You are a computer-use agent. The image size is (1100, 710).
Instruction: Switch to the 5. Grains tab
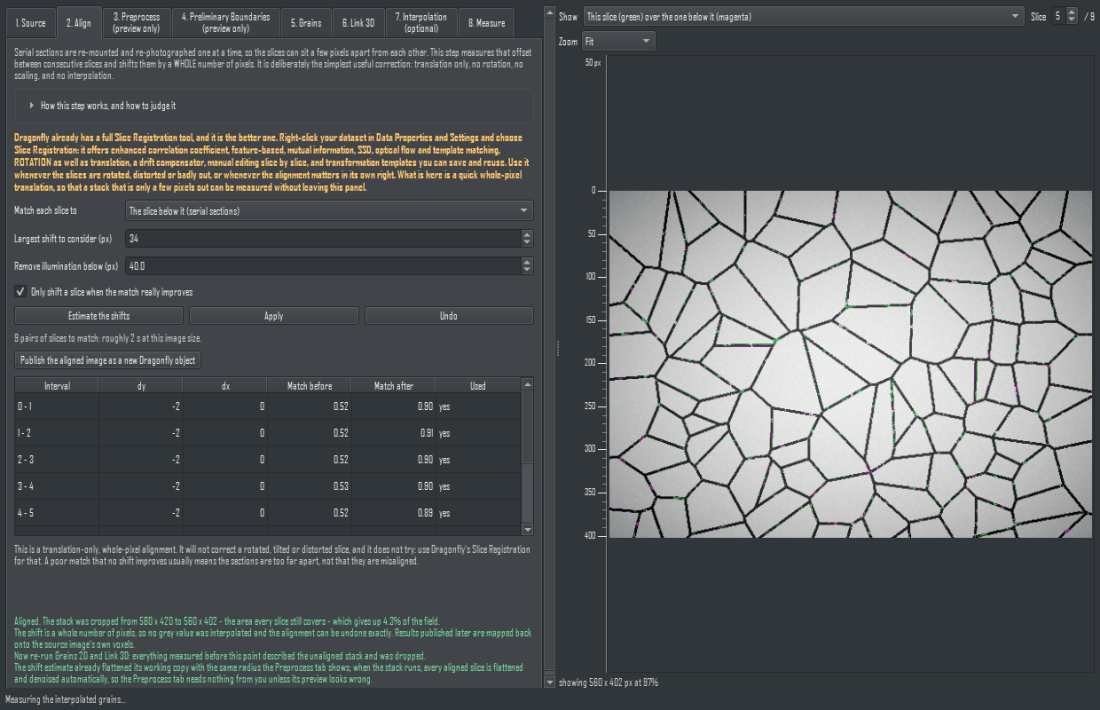(306, 23)
